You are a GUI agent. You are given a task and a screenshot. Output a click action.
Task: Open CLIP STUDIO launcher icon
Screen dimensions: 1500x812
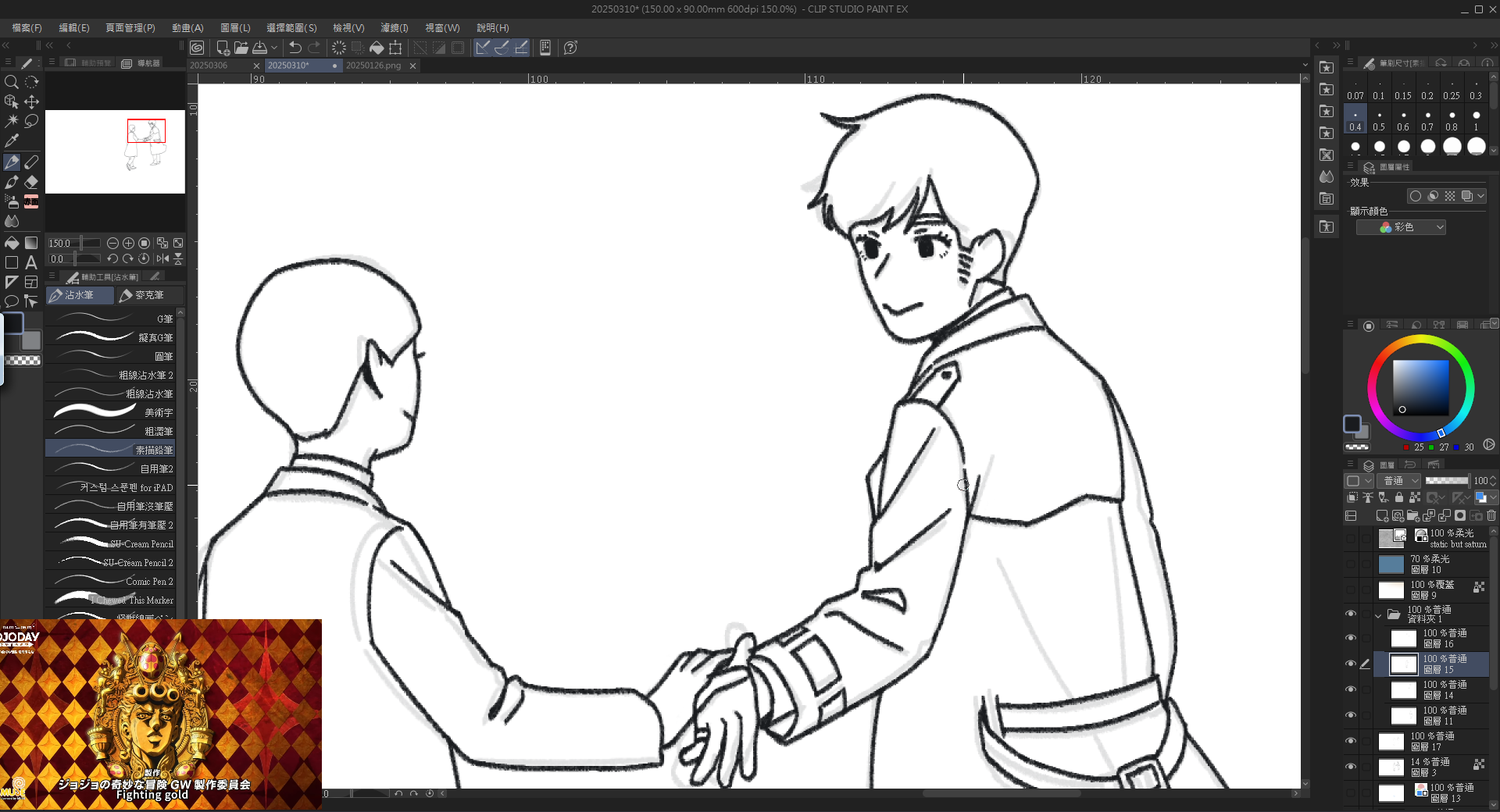pyautogui.click(x=197, y=48)
